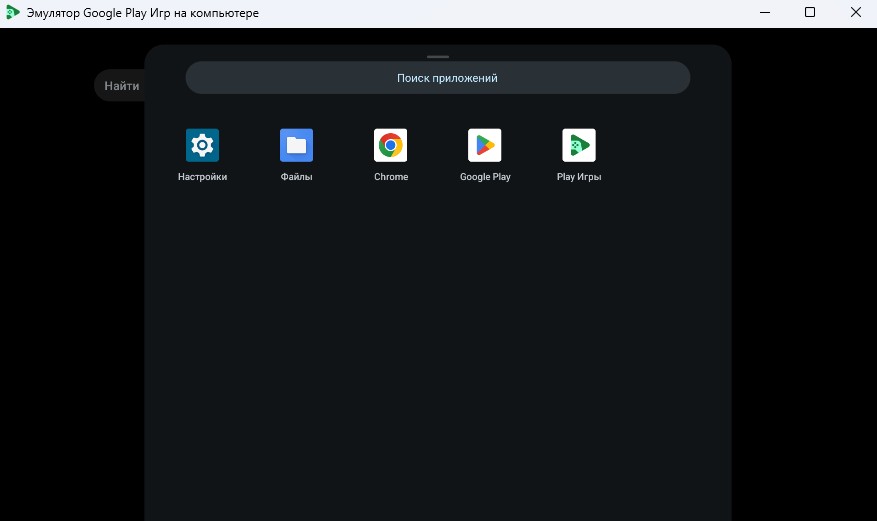Click the drawer handle above the search bar

click(x=438, y=56)
